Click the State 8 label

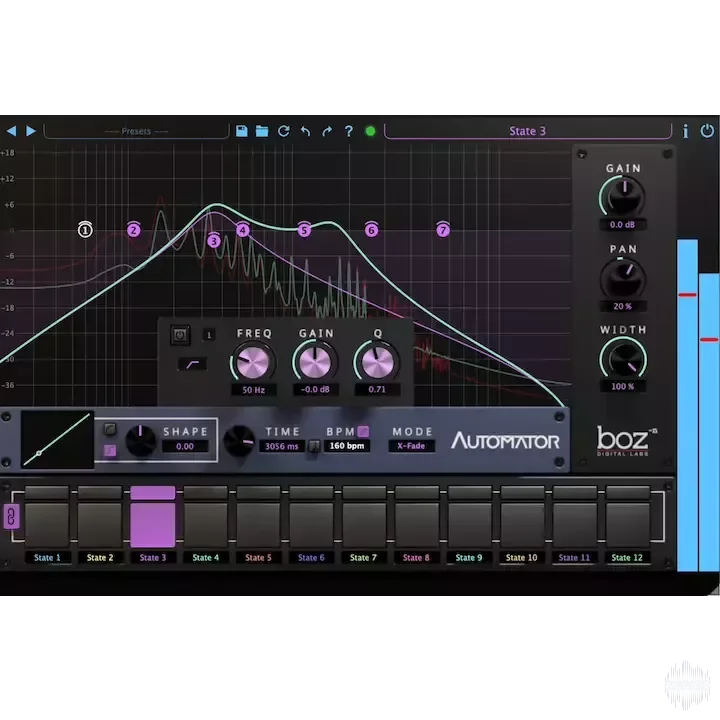tap(416, 557)
